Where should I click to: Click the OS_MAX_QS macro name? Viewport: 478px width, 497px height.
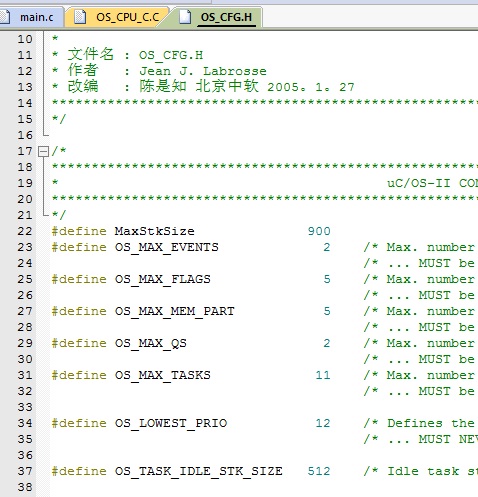tap(151, 343)
